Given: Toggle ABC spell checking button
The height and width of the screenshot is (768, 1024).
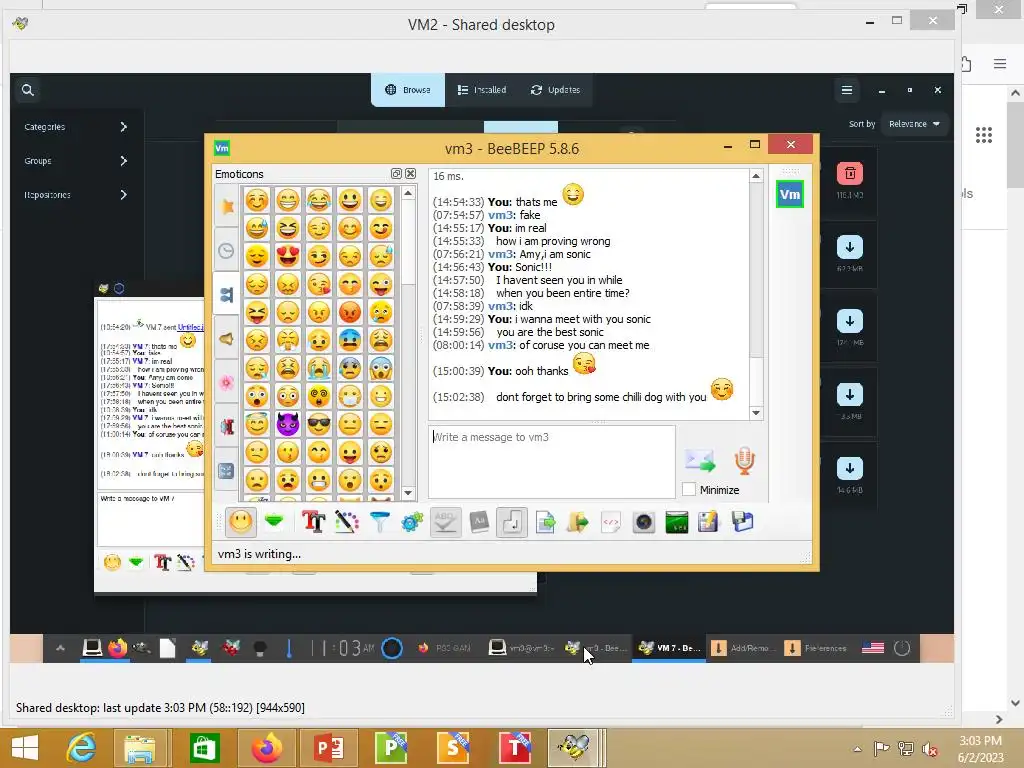Looking at the screenshot, I should pyautogui.click(x=445, y=522).
